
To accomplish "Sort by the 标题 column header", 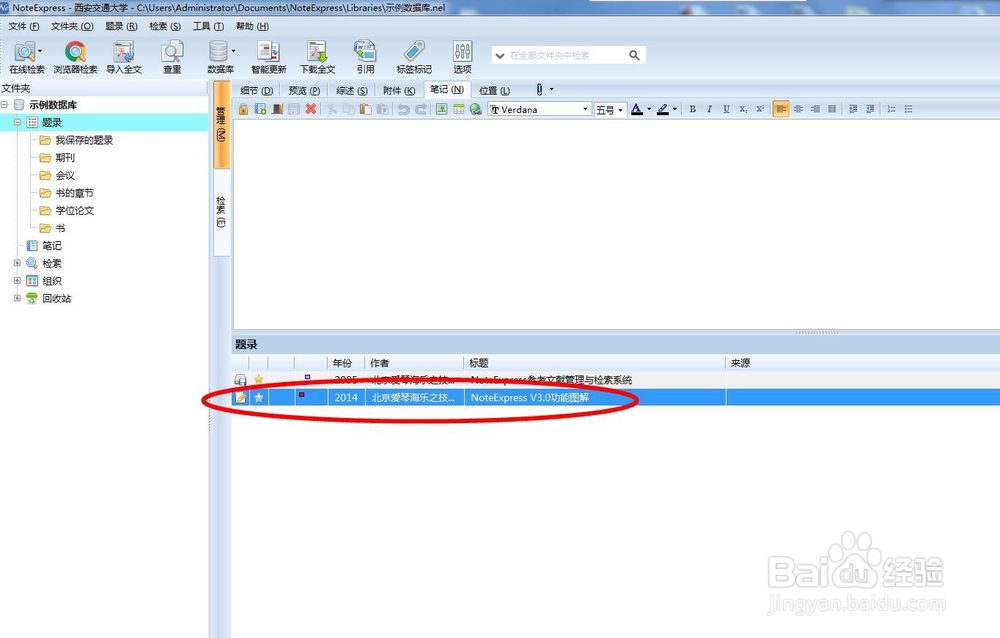I will pyautogui.click(x=594, y=363).
